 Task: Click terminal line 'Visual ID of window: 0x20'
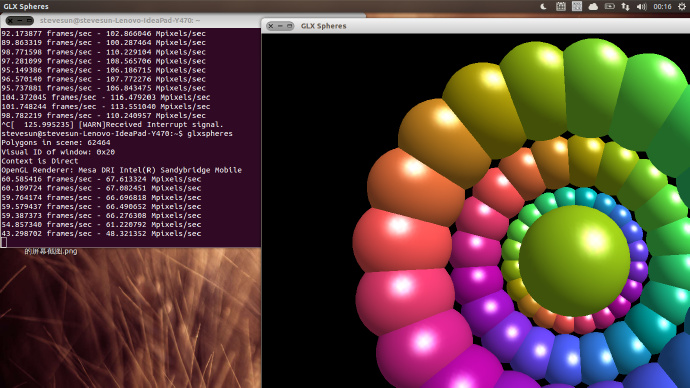pos(58,152)
